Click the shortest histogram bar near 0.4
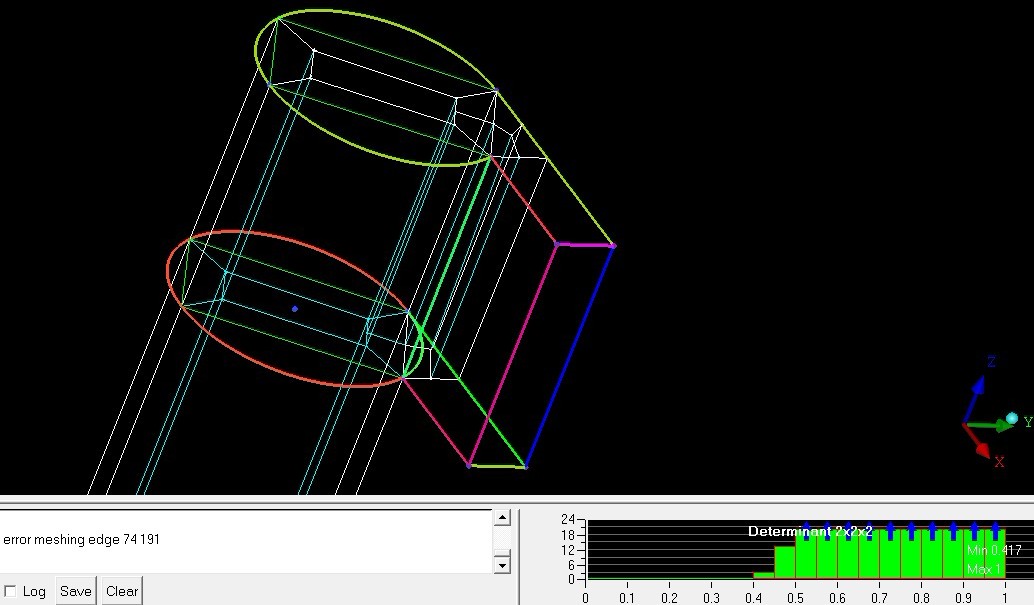The image size is (1034, 605). [x=763, y=575]
